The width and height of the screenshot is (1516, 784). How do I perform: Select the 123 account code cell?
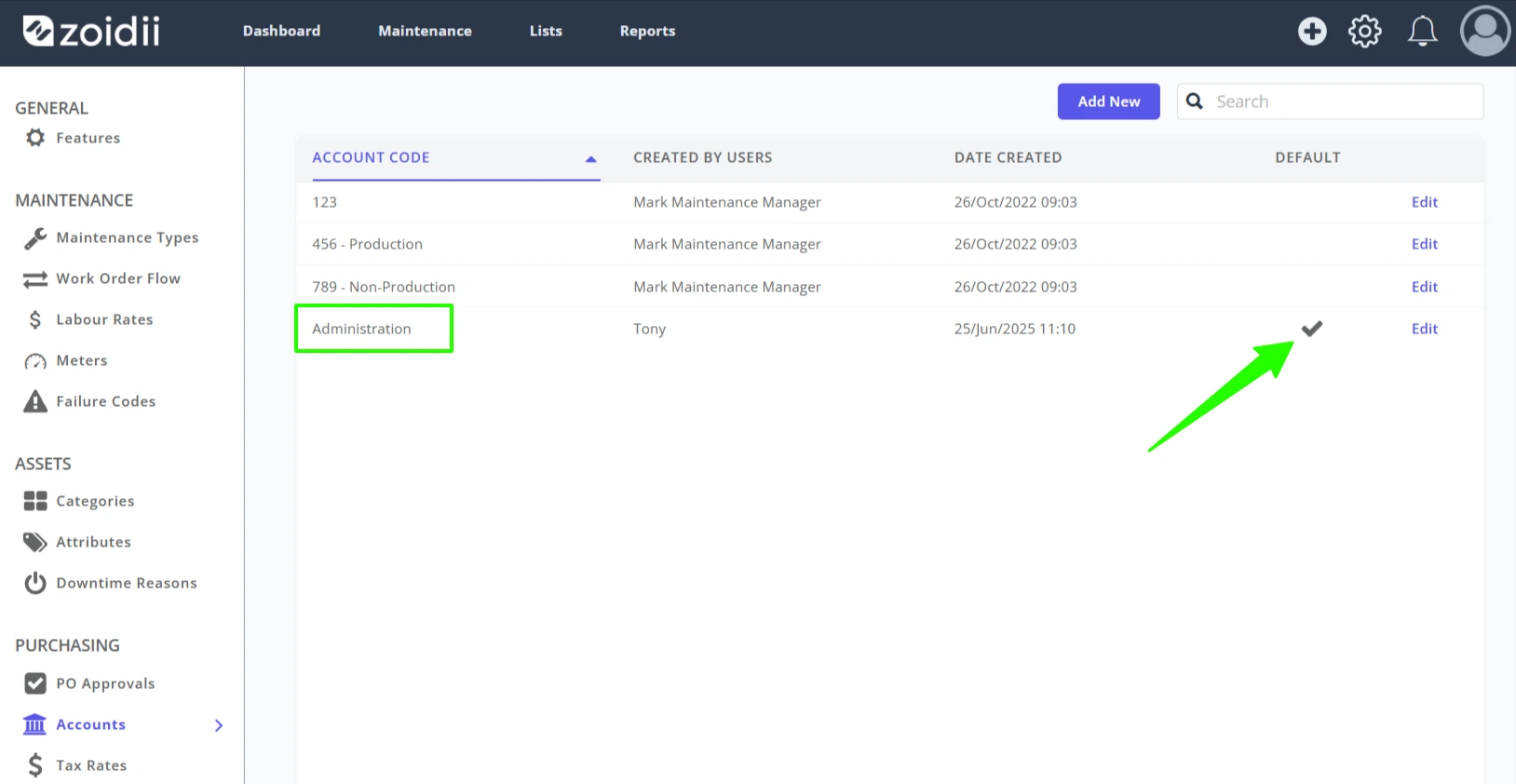click(x=325, y=202)
